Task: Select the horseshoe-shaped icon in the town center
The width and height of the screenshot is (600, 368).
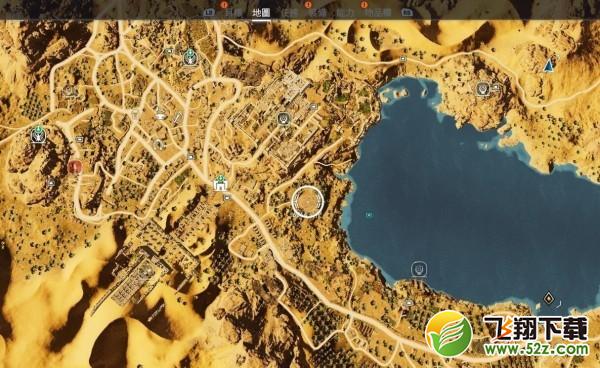Action: point(159,145)
